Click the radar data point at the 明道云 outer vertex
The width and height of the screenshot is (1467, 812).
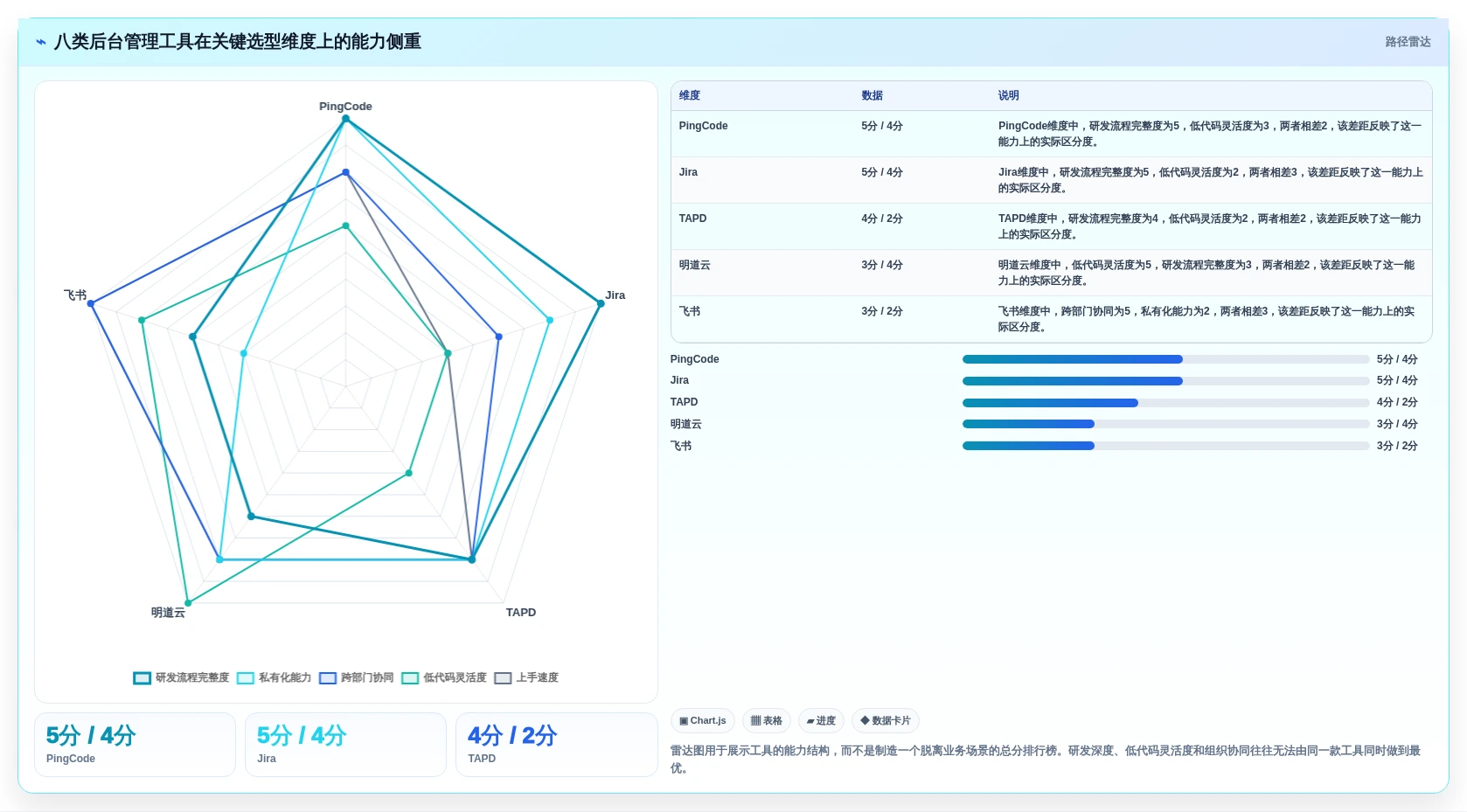pos(188,603)
